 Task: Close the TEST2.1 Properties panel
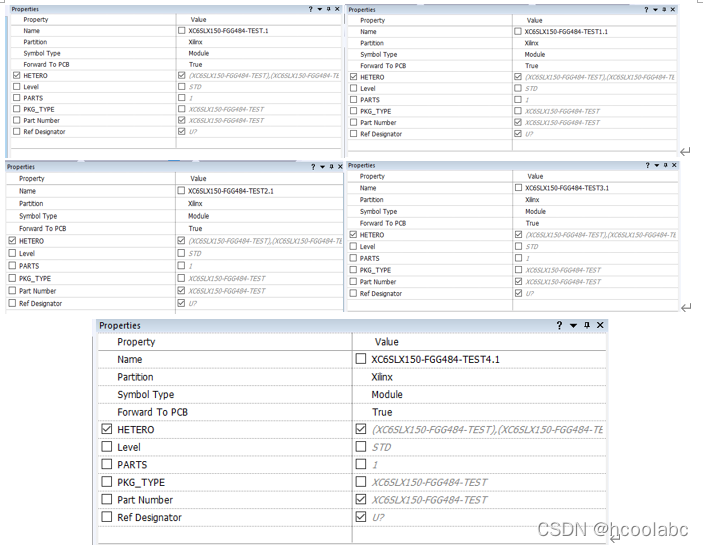(x=340, y=167)
